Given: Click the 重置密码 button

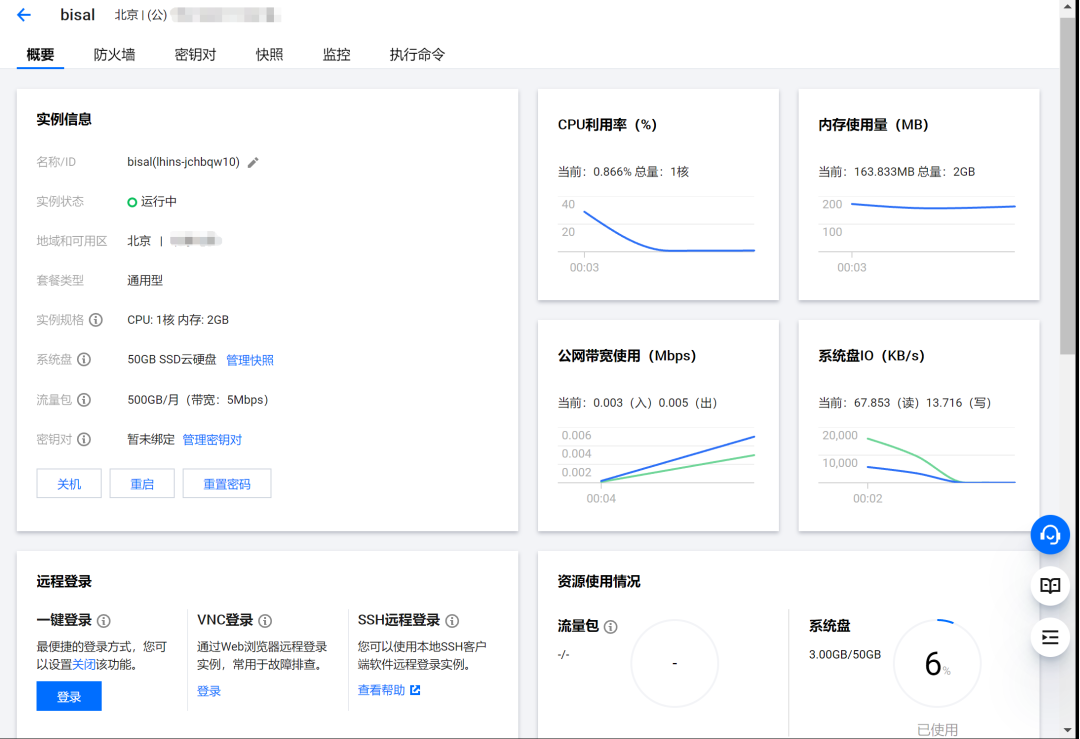Looking at the screenshot, I should click(227, 483).
